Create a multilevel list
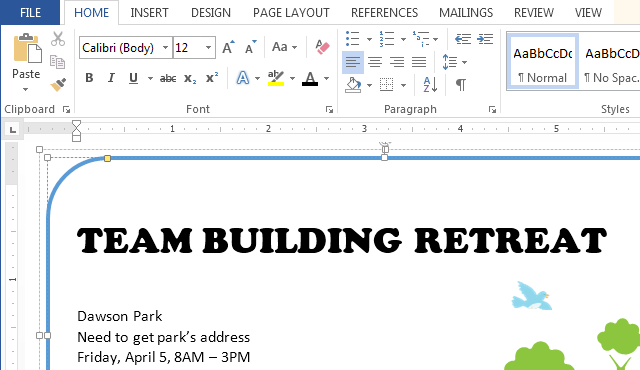This screenshot has width=640, height=370. 420,39
